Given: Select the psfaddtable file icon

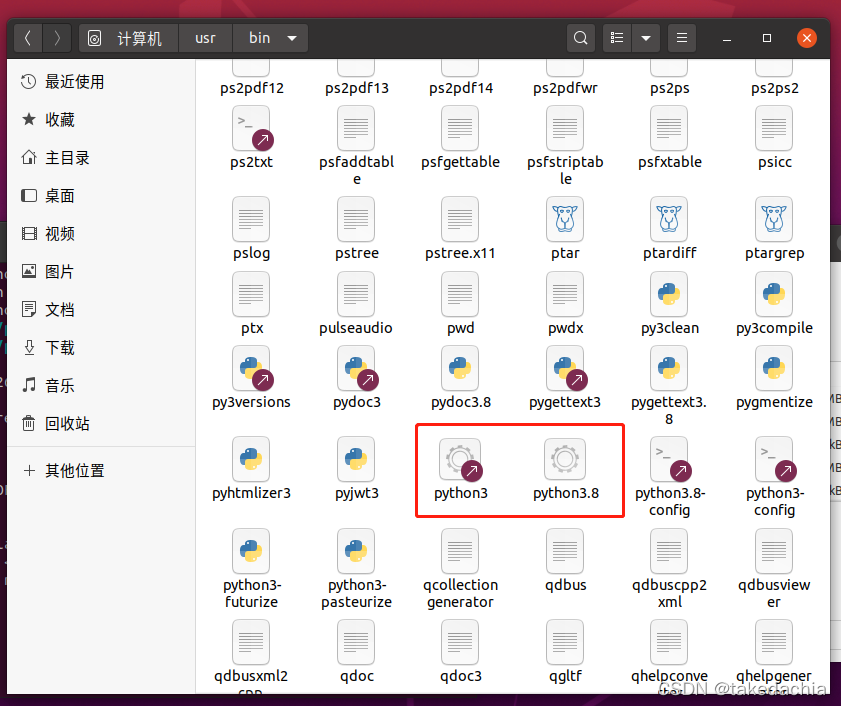Looking at the screenshot, I should click(x=356, y=128).
